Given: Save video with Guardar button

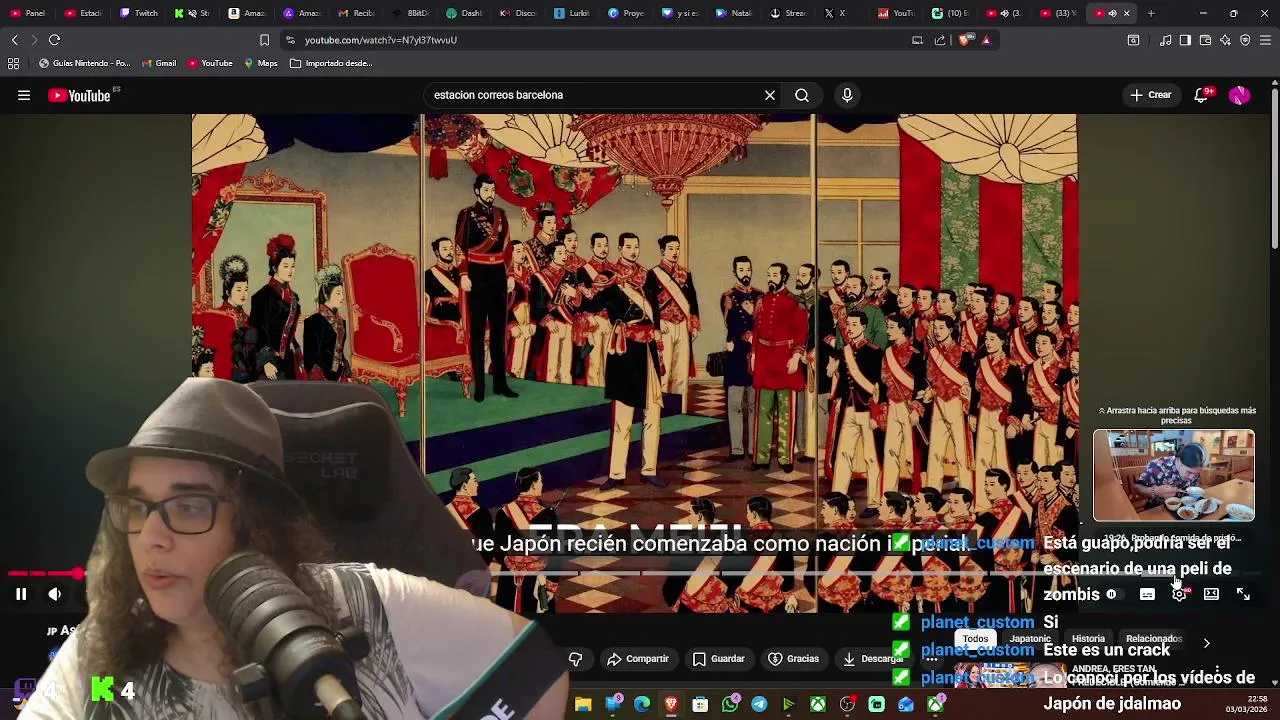Looking at the screenshot, I should point(719,659).
